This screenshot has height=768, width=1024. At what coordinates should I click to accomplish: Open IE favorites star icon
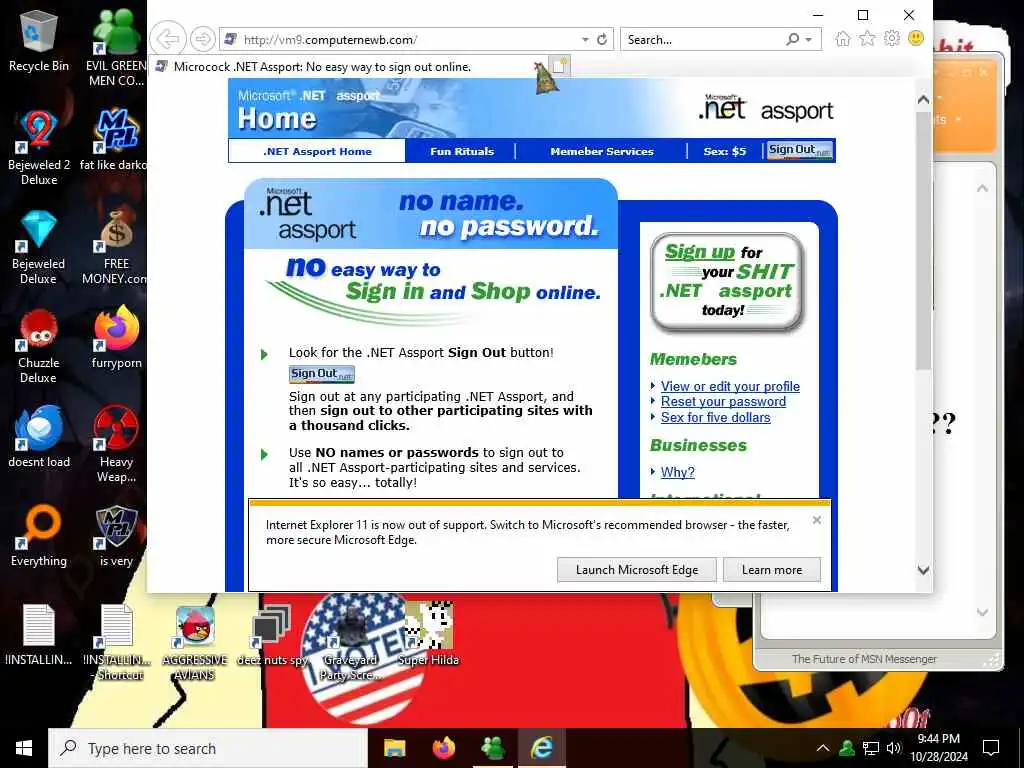click(x=867, y=39)
